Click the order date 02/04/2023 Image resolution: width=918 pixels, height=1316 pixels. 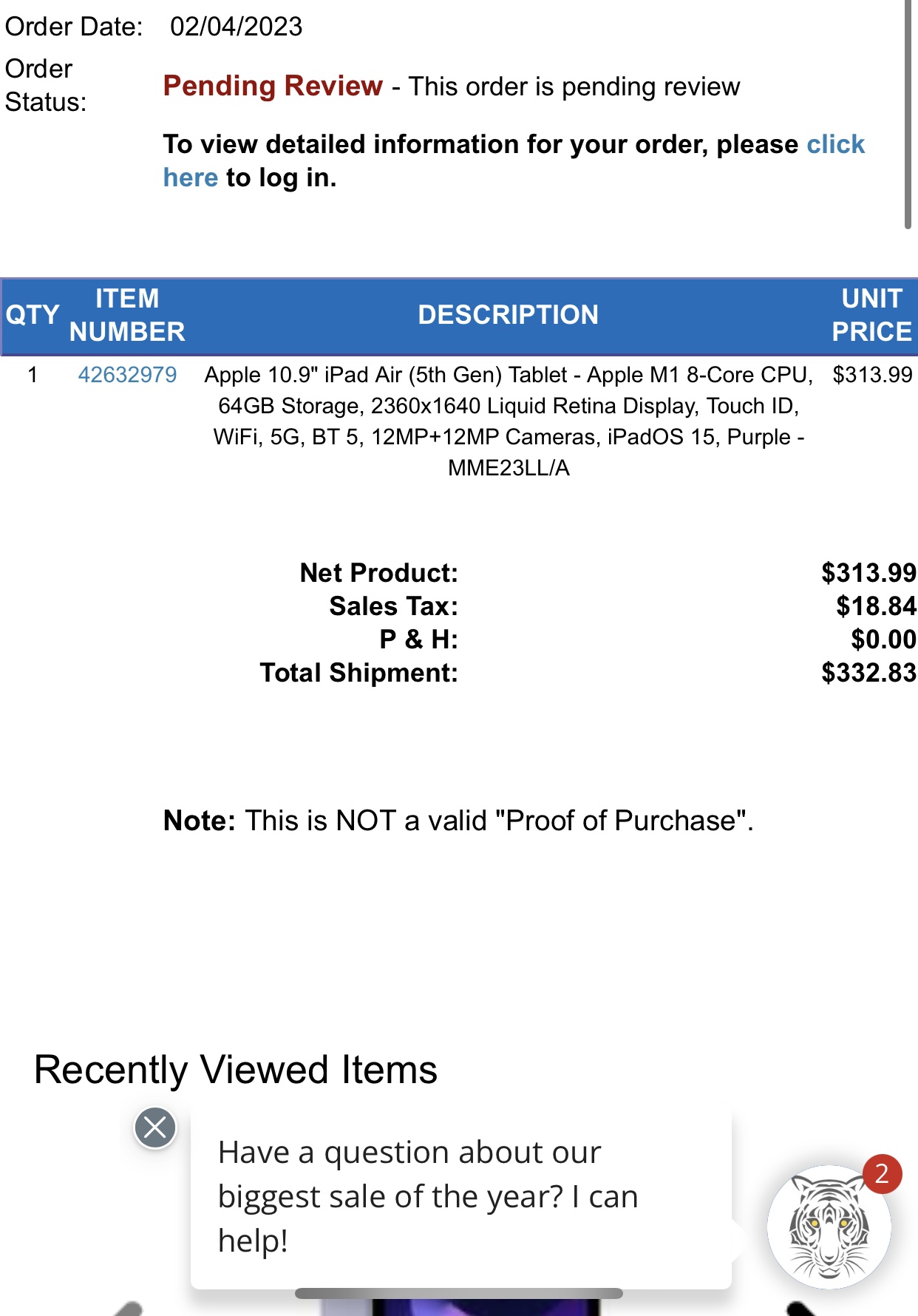click(x=236, y=27)
